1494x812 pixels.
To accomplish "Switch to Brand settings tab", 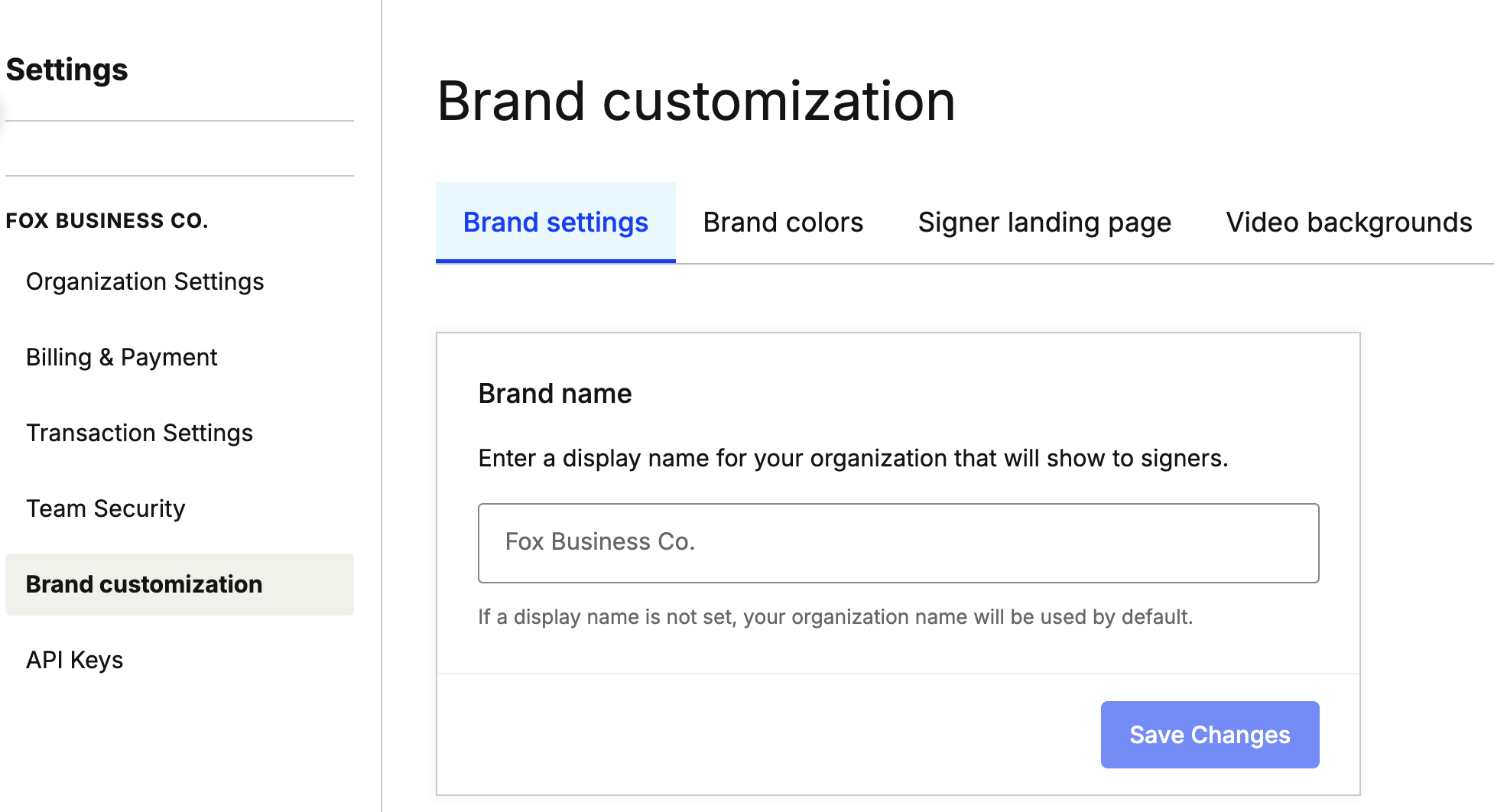I will click(x=556, y=222).
